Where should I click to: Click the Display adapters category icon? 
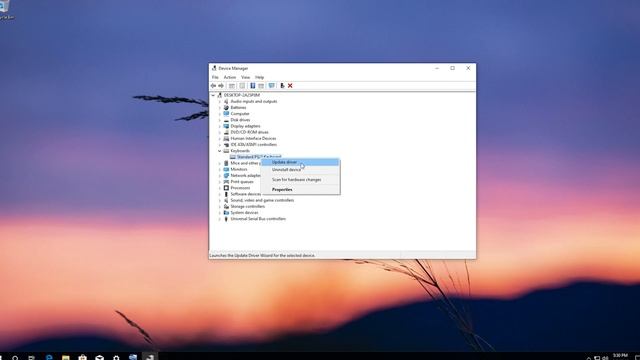[226, 126]
